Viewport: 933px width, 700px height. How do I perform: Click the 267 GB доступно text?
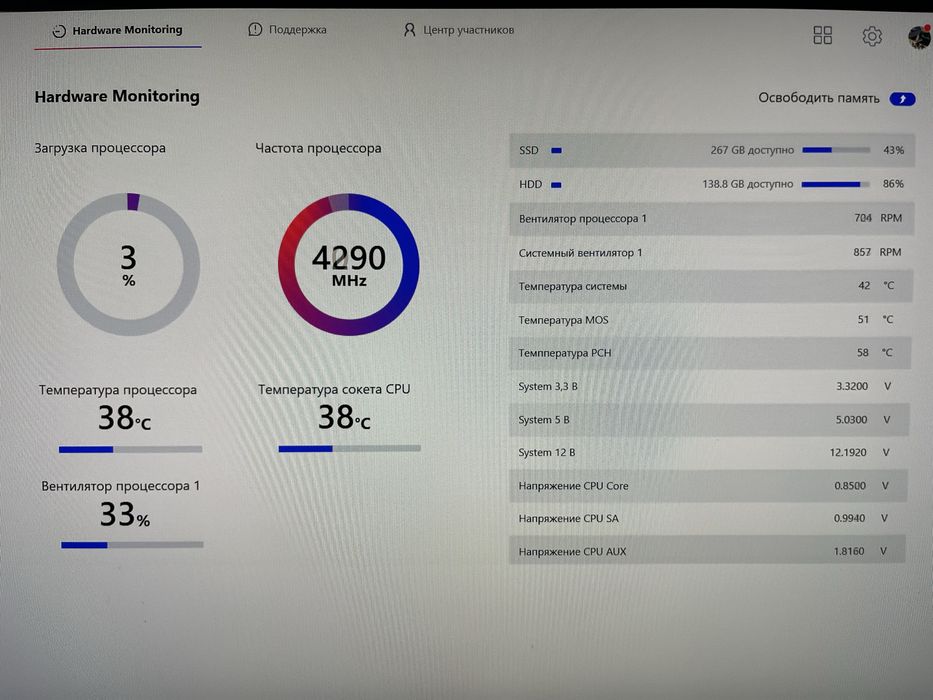click(752, 150)
